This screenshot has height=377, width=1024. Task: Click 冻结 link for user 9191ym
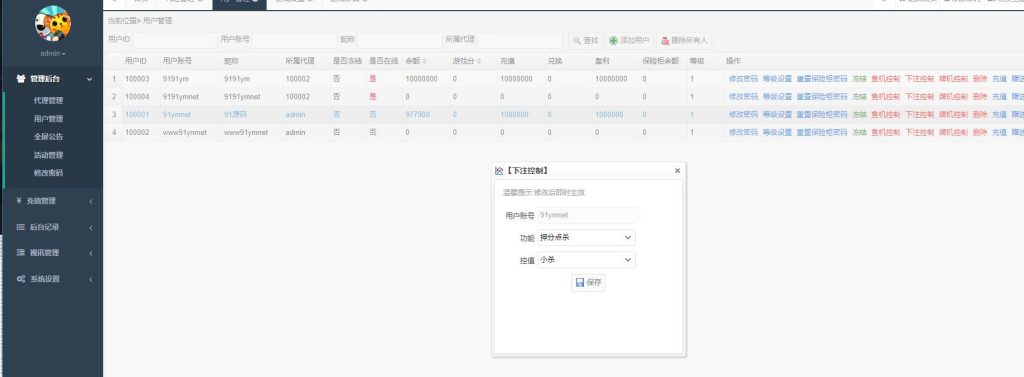click(859, 79)
